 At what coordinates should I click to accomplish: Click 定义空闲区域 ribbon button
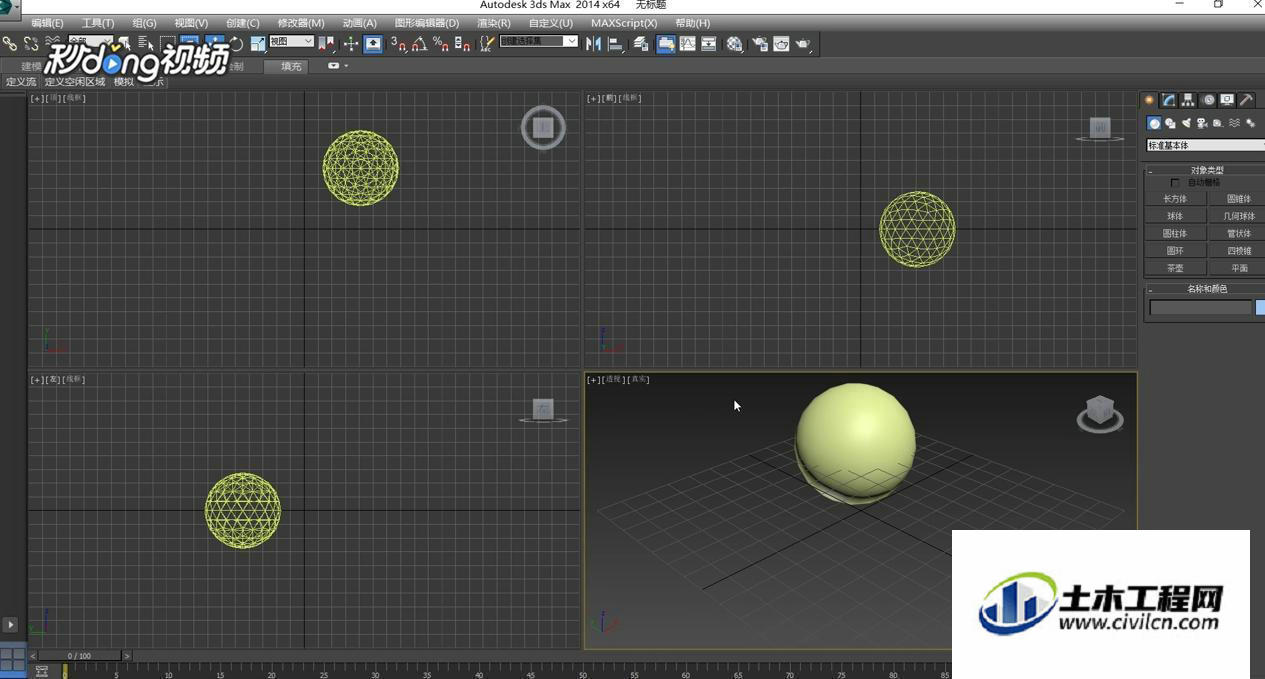click(75, 82)
